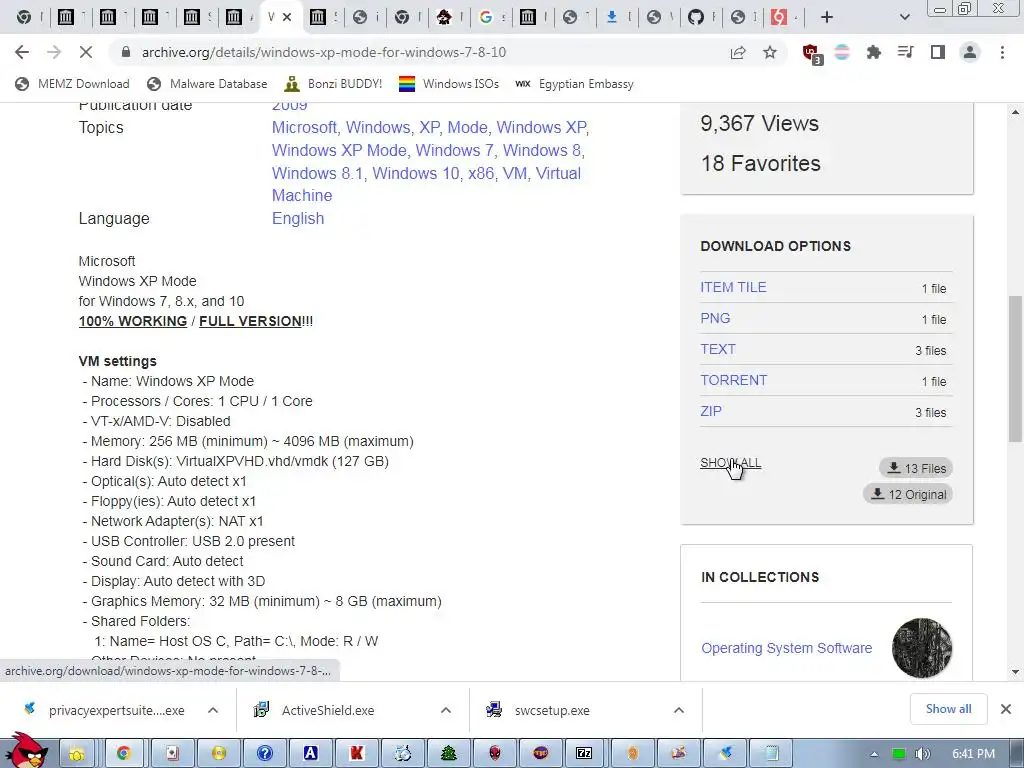The width and height of the screenshot is (1024, 768).
Task: Expand options for ActiveShield.exe download
Action: [445, 710]
